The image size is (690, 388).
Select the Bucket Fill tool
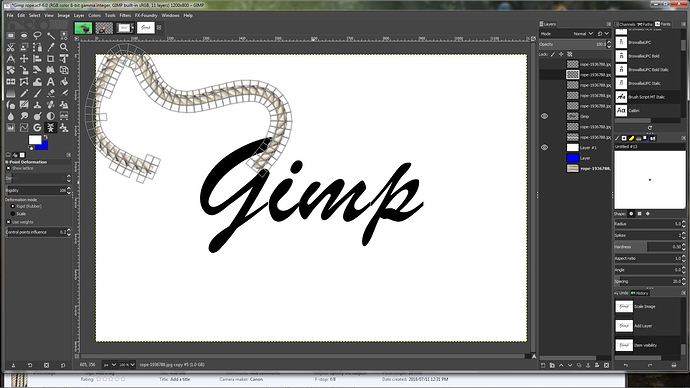pos(64,82)
